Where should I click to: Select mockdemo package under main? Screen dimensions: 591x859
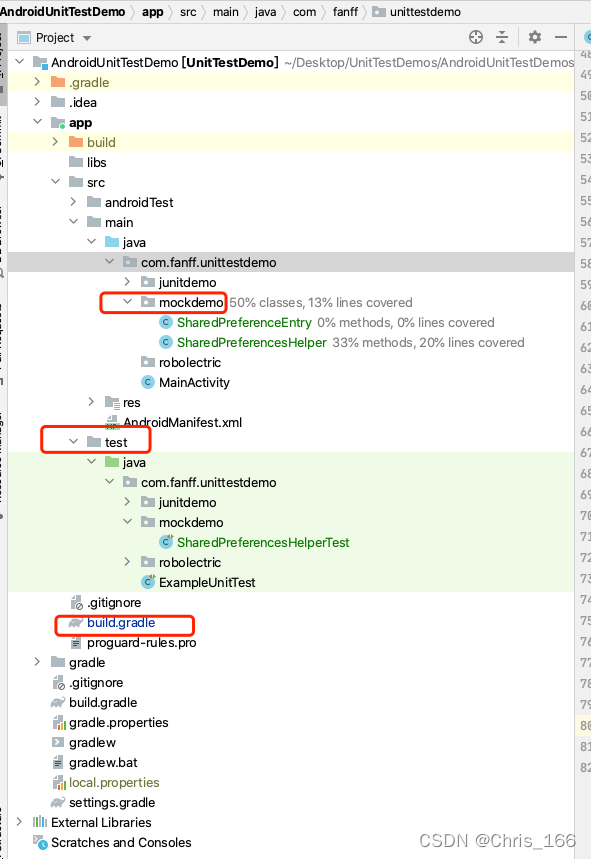191,302
